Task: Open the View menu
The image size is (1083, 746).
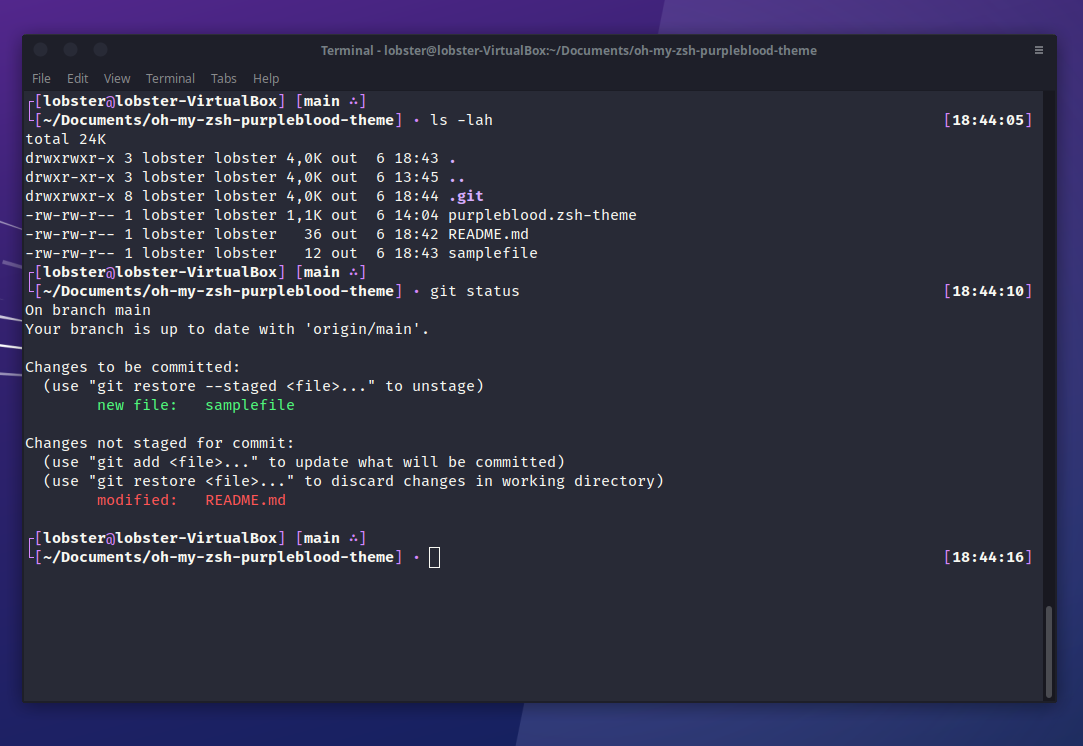Action: [117, 78]
